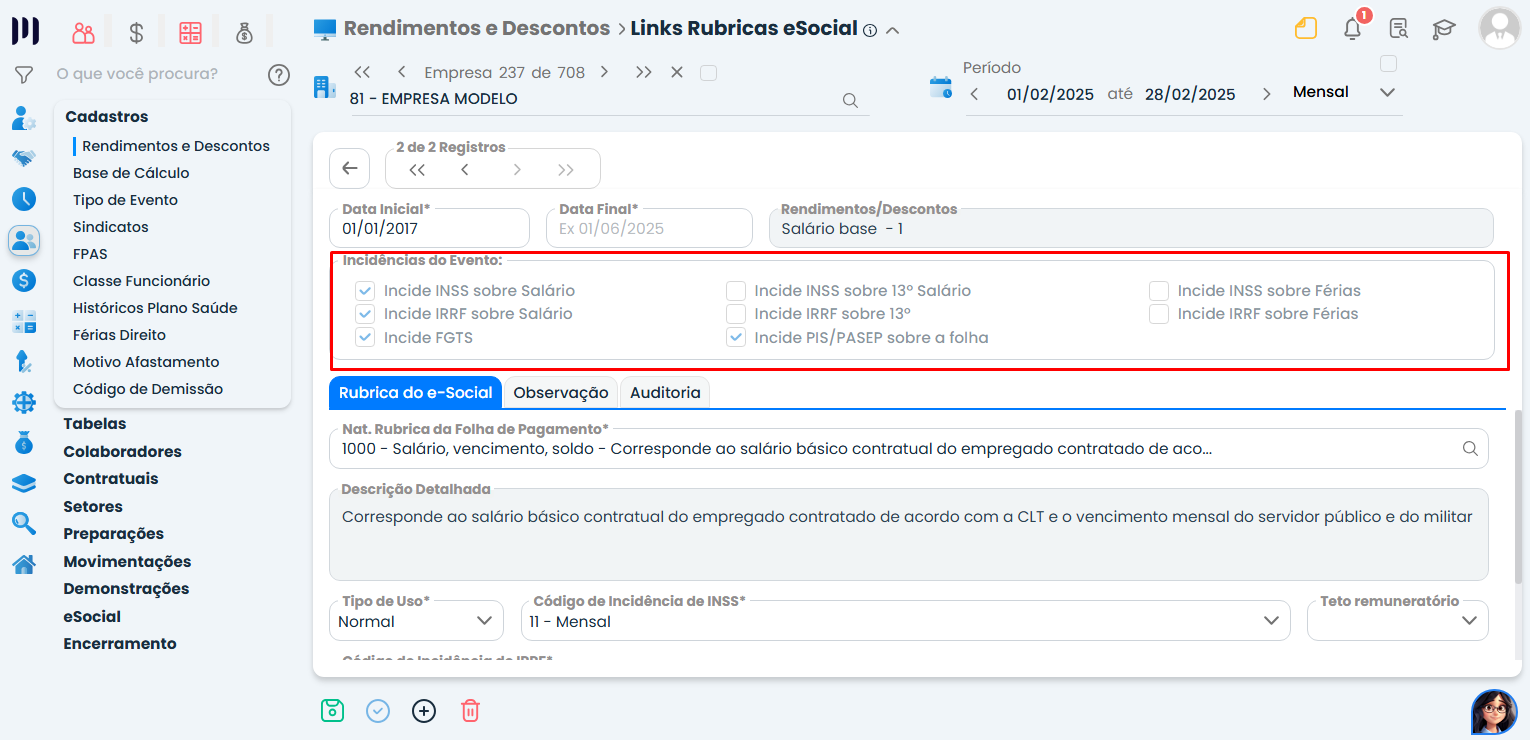Open the period calendar icon
1530x740 pixels.
click(941, 87)
